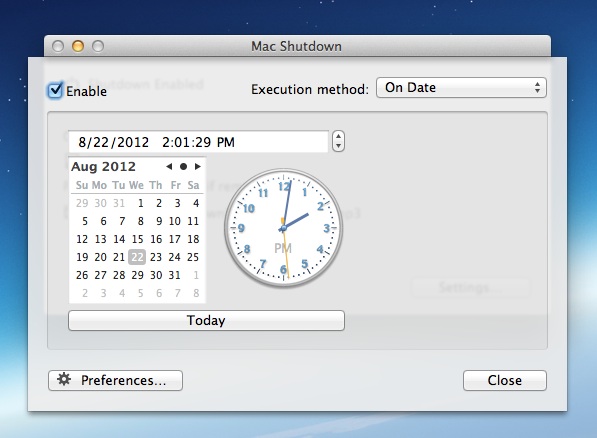Select August 29 in the calendar
Screen dimensions: 597x438
[137, 275]
